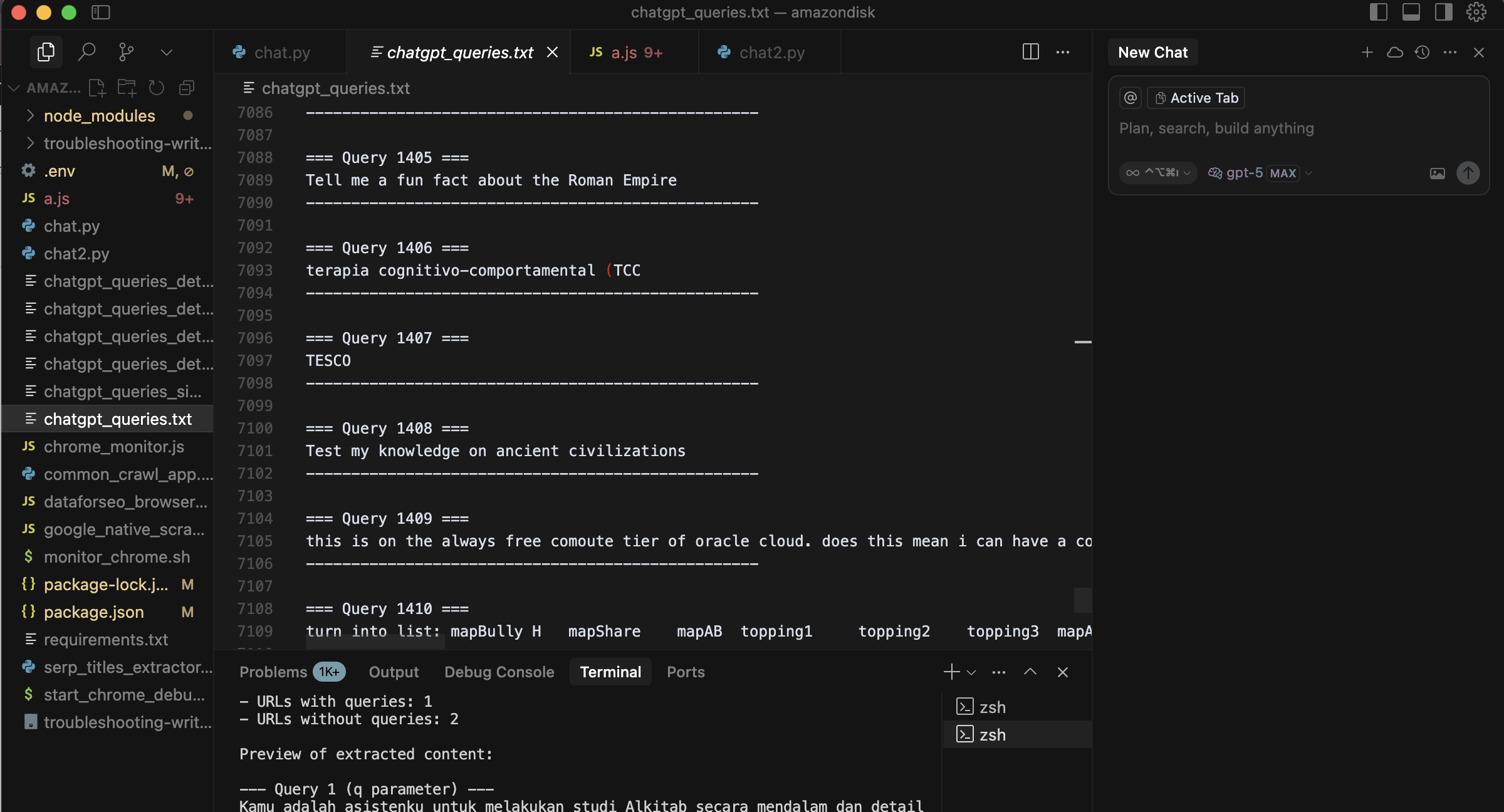Toggle the secondary side bar layout button

point(1443,12)
